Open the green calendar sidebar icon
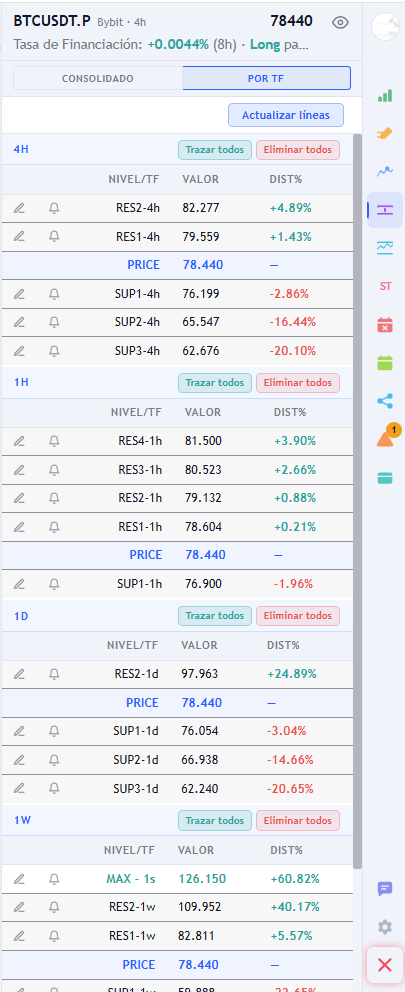 385,363
